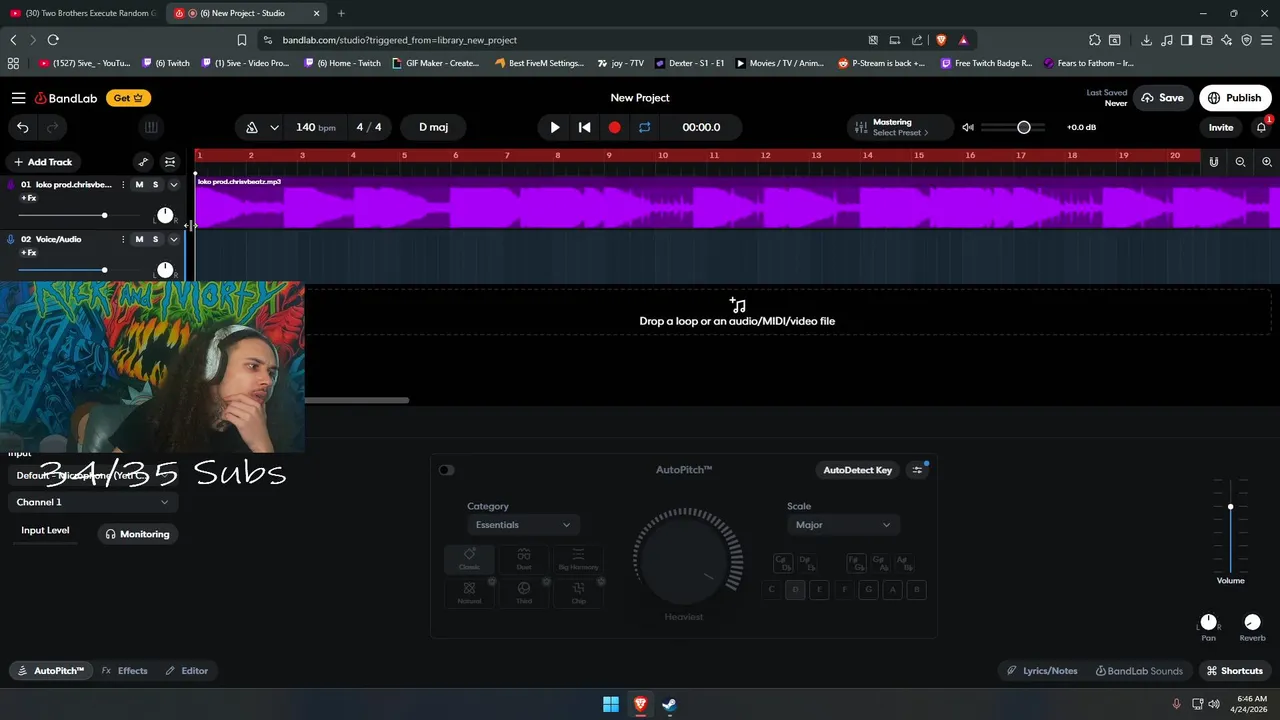Viewport: 1280px width, 720px height.
Task: Open the BandLab Sounds panel
Action: (1139, 671)
